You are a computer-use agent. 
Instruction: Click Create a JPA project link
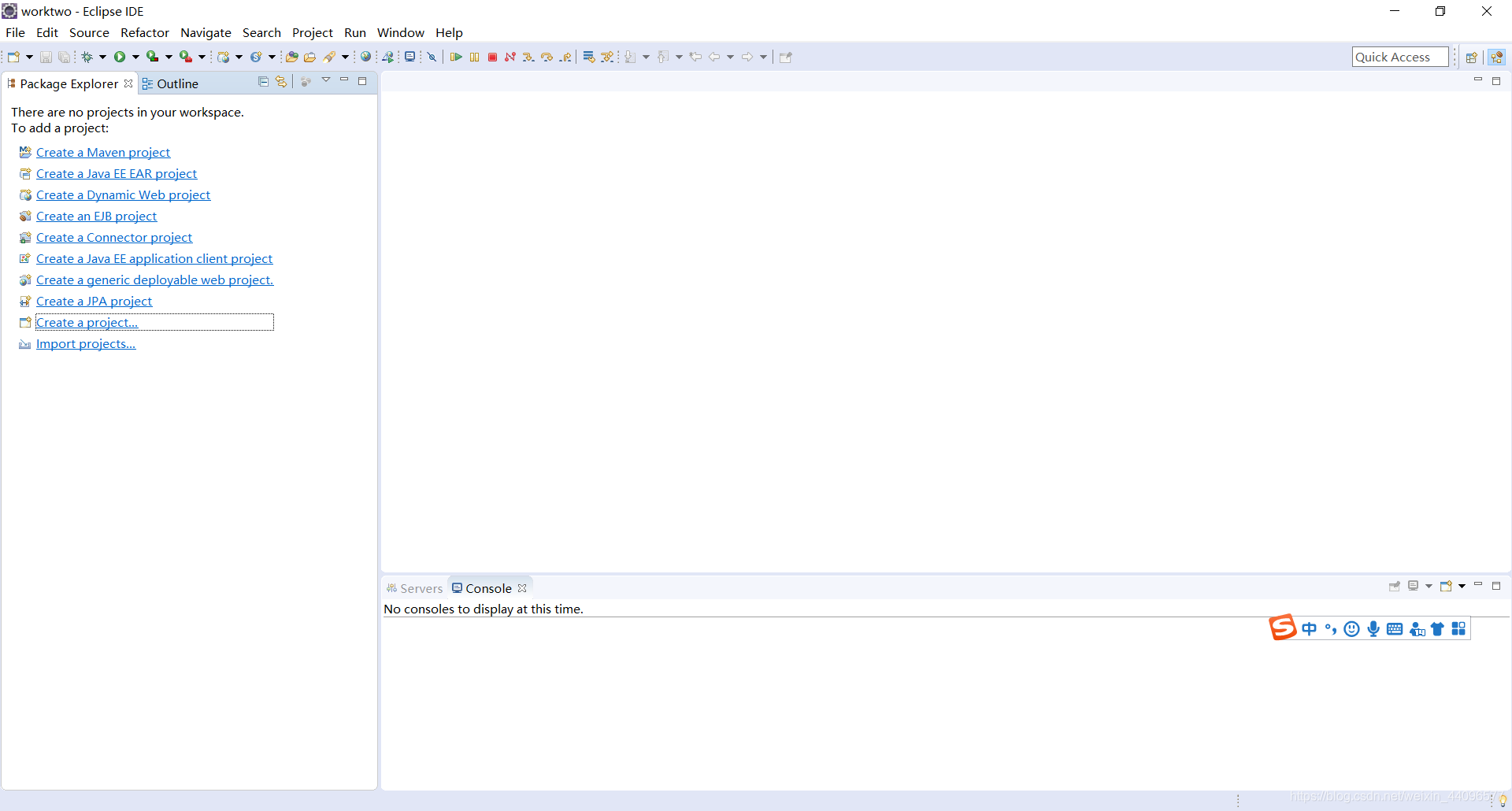point(94,301)
